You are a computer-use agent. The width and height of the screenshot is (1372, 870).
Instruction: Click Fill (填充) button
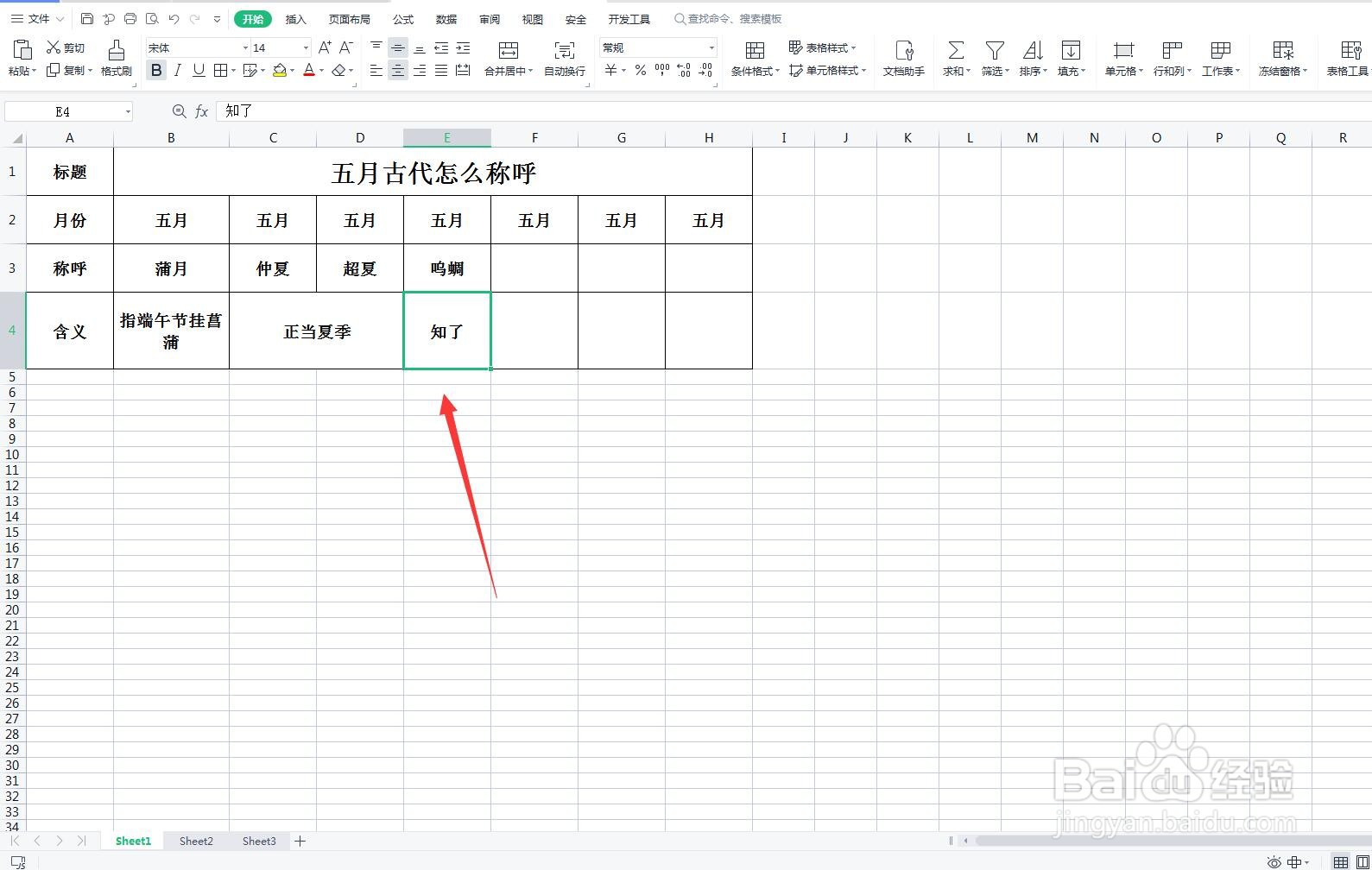pos(1072,58)
